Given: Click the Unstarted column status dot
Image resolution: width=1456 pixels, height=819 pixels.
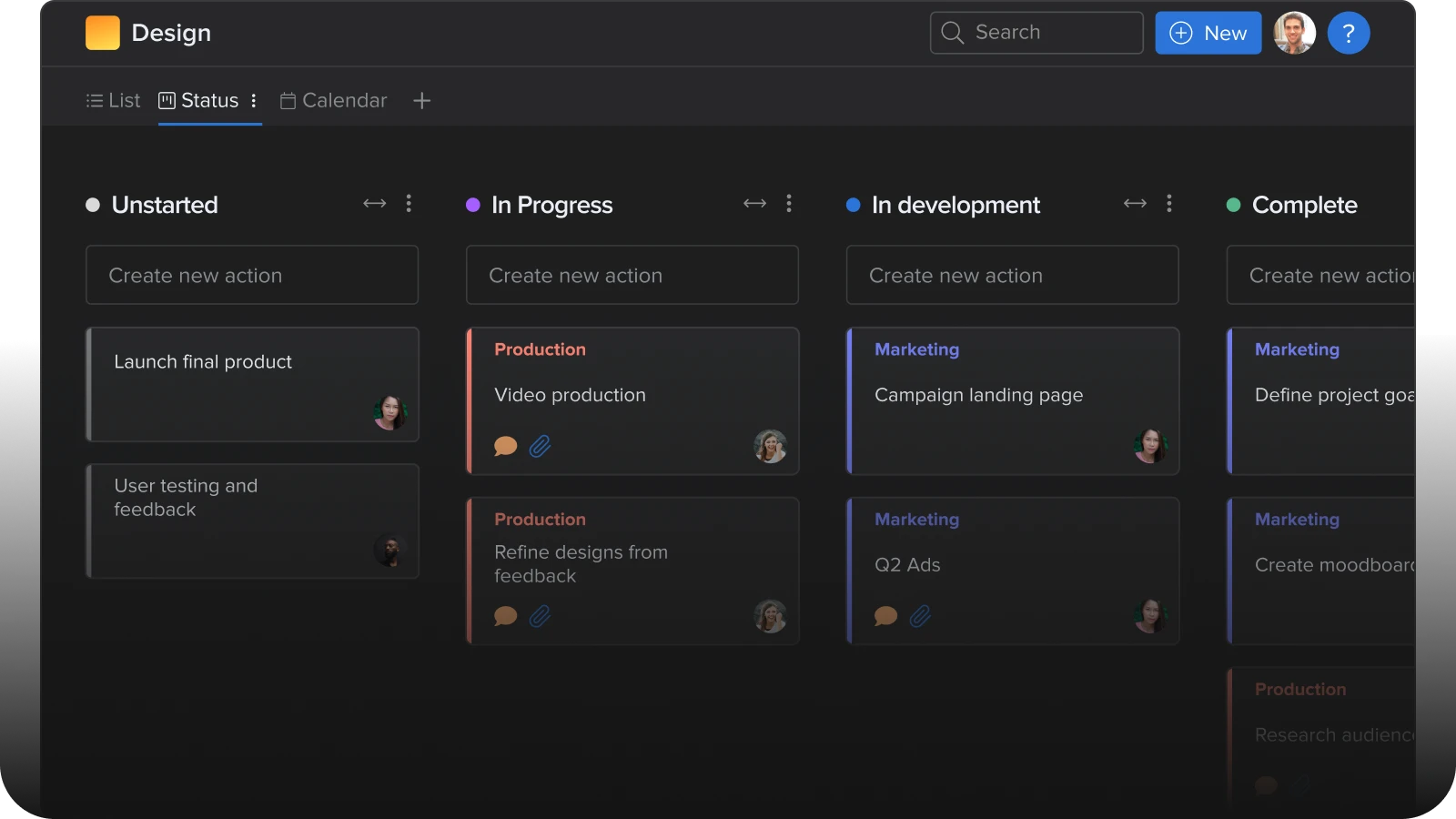Looking at the screenshot, I should tap(92, 205).
